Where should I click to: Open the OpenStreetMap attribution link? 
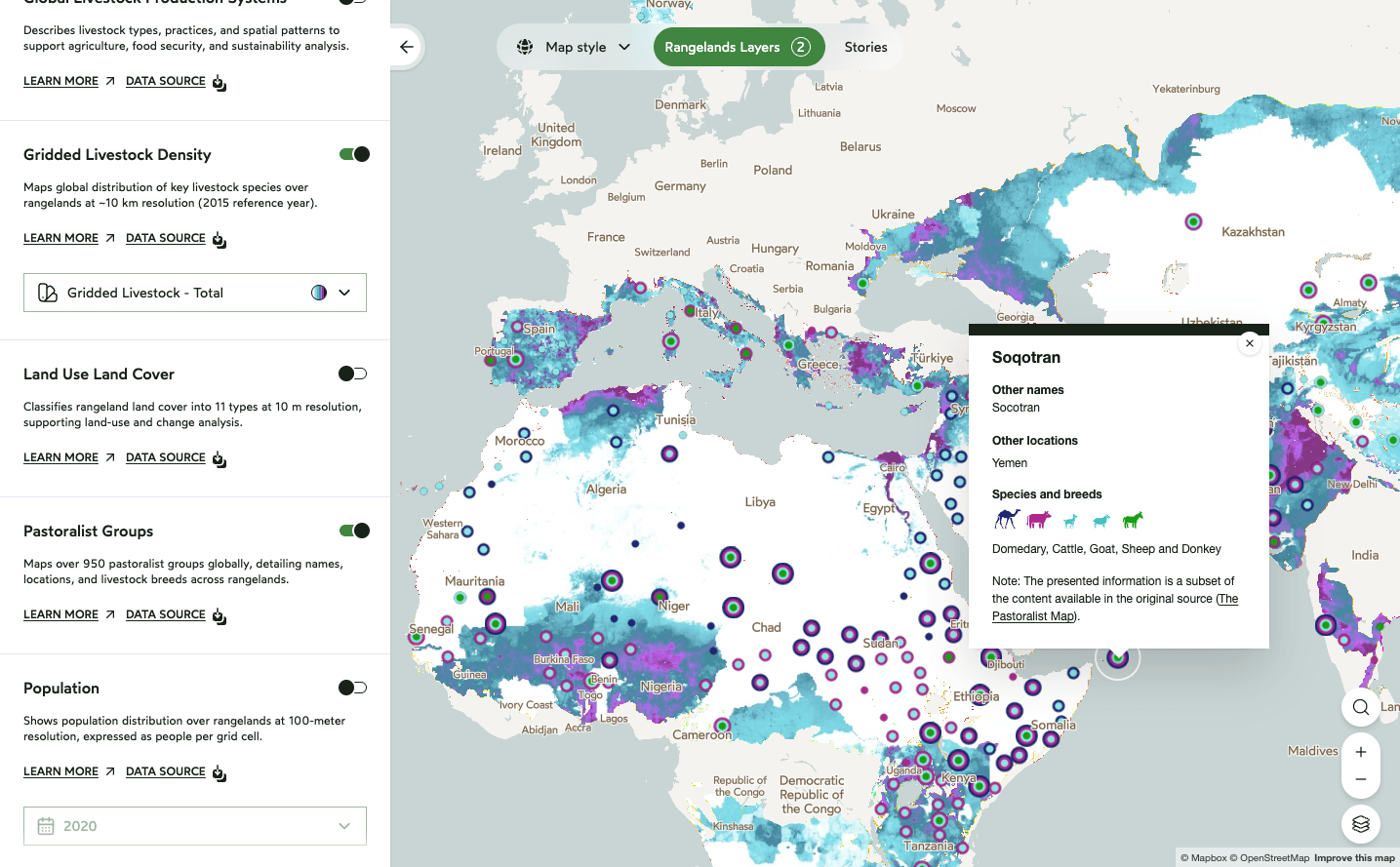click(x=1269, y=858)
